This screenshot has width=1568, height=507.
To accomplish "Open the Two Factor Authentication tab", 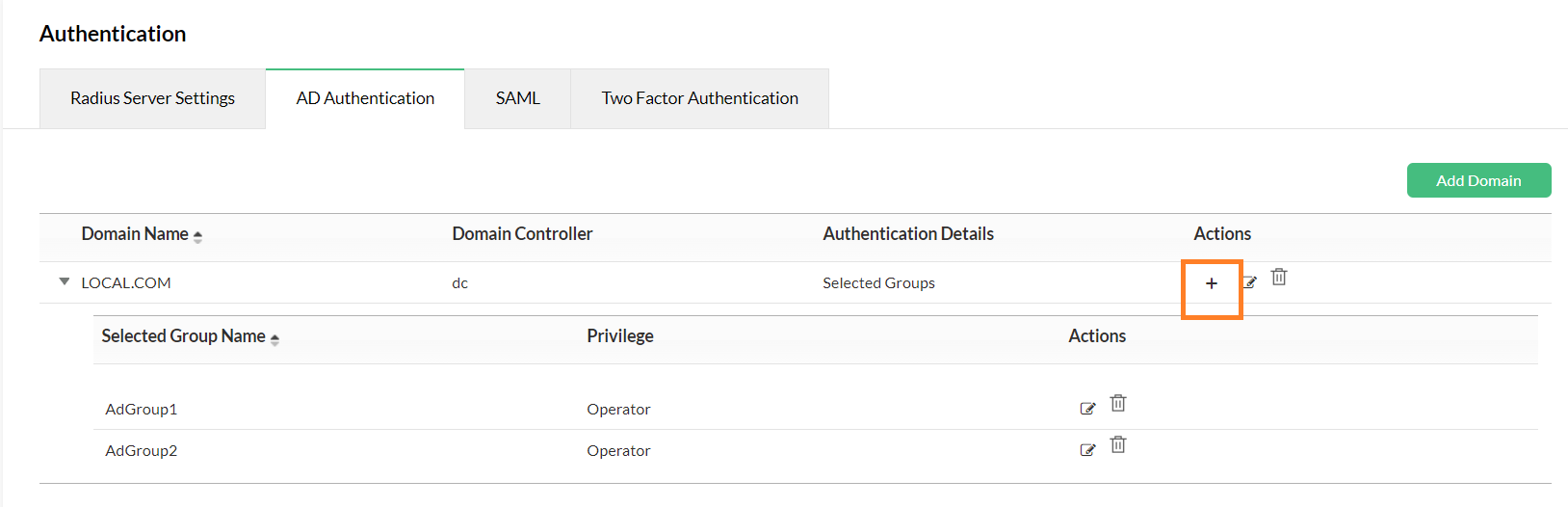I will 699,98.
